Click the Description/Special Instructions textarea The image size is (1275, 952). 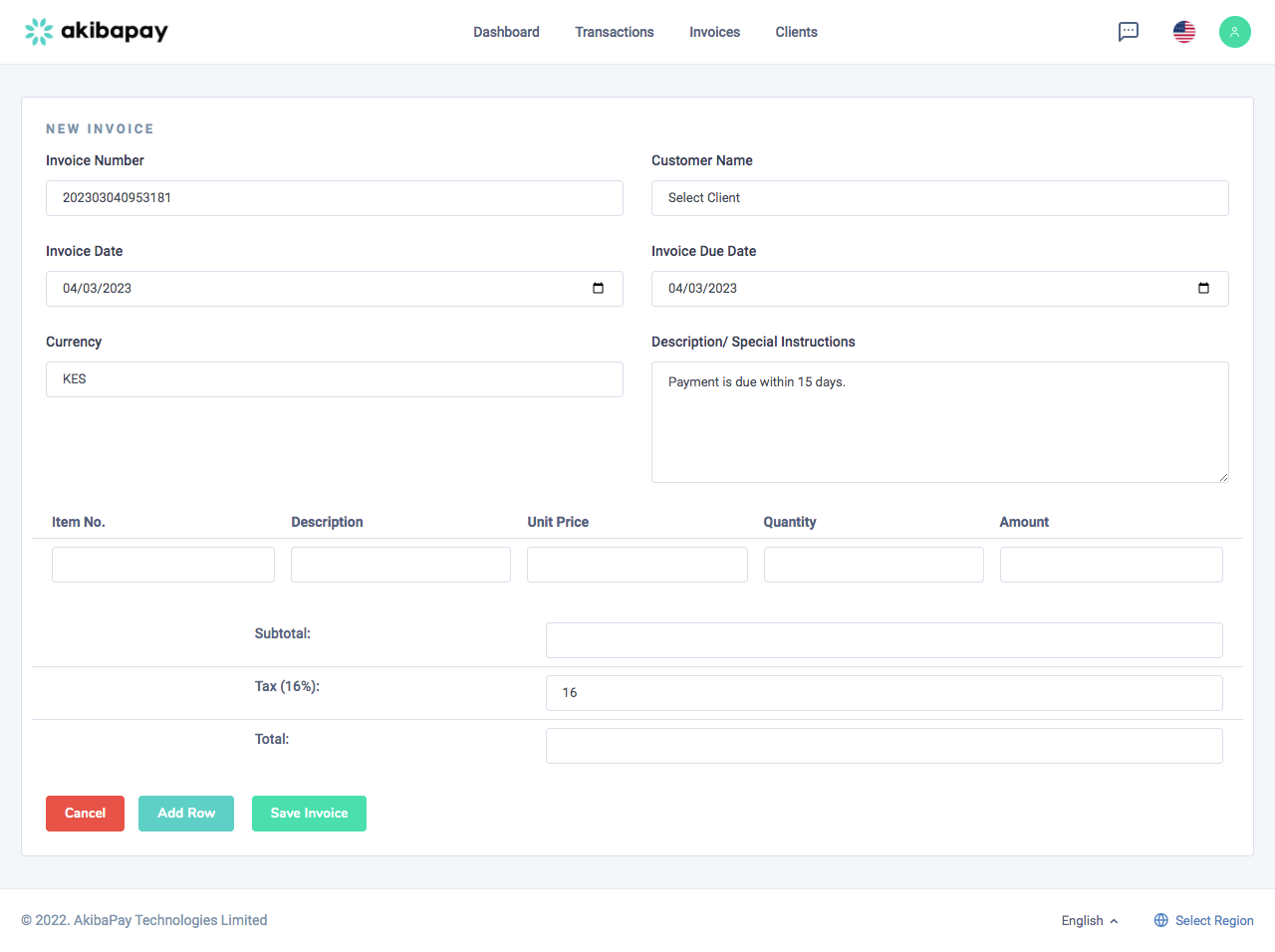940,422
